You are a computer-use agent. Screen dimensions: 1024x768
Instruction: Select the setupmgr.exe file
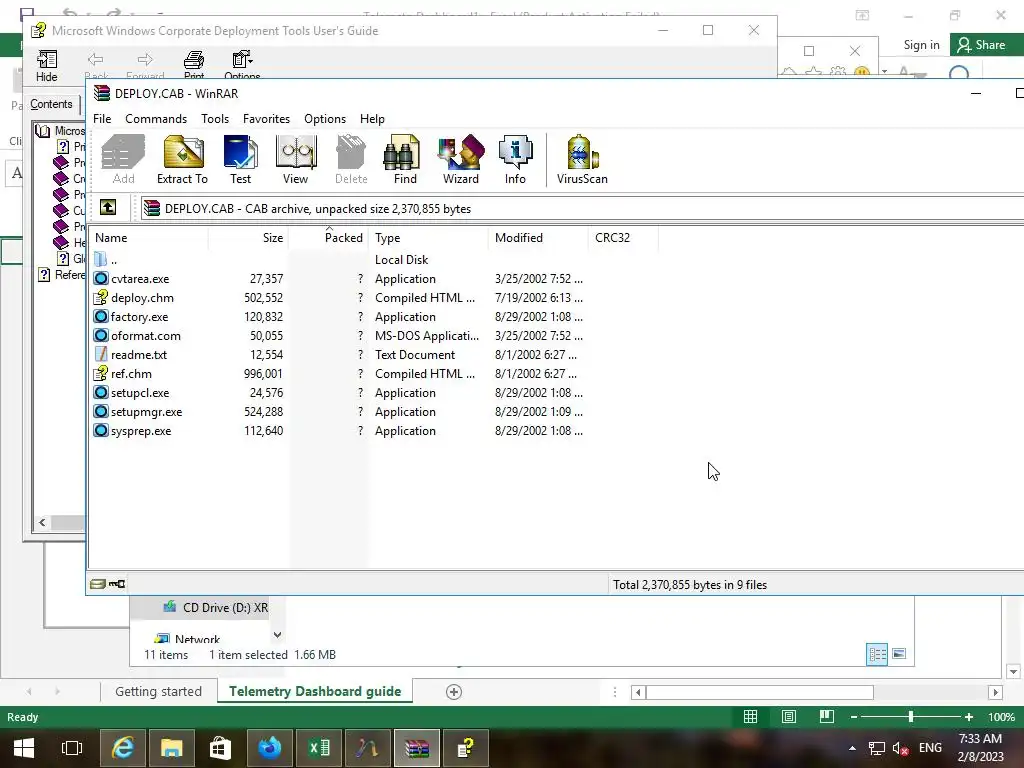(146, 412)
